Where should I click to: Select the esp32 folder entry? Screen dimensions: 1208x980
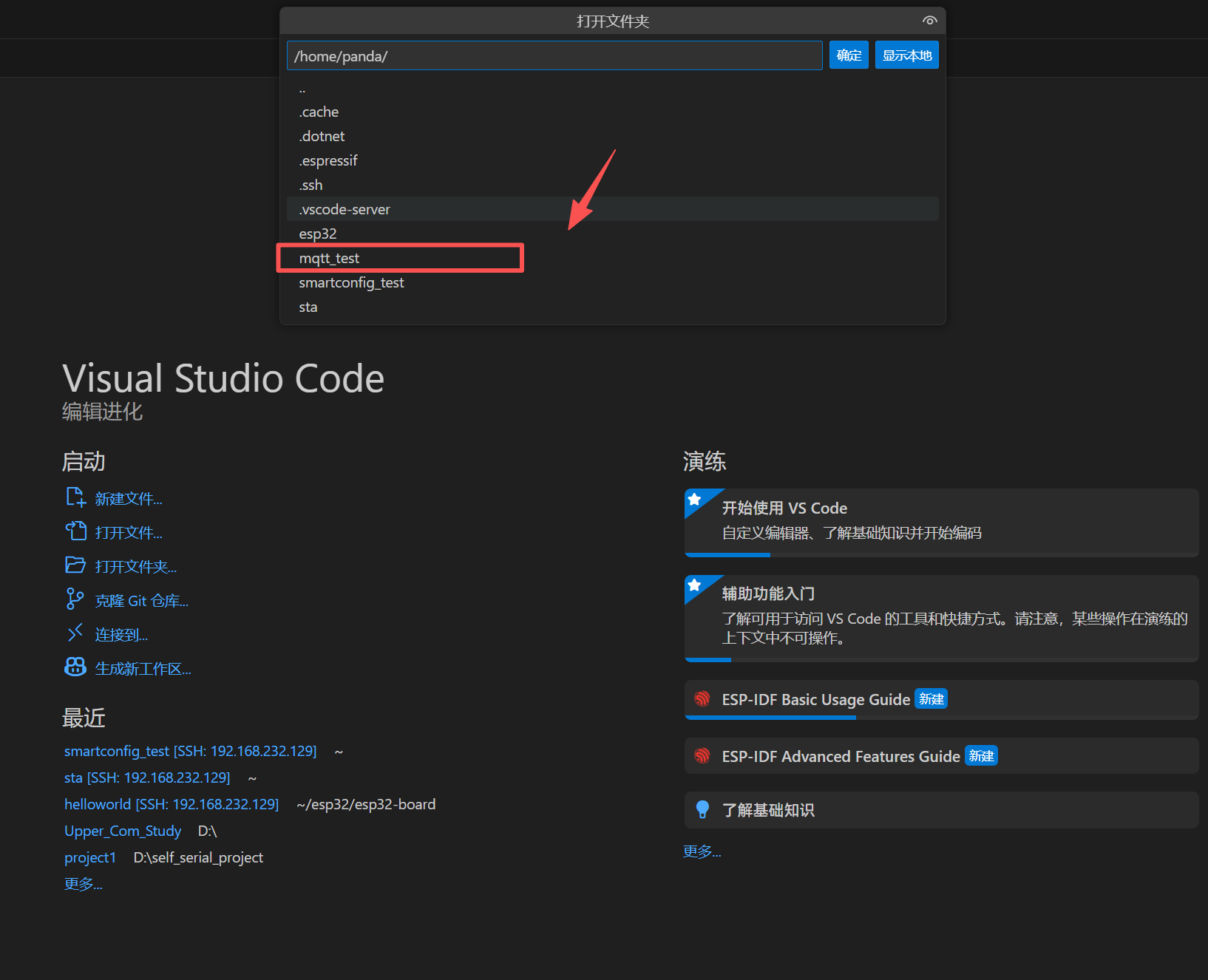click(x=613, y=234)
